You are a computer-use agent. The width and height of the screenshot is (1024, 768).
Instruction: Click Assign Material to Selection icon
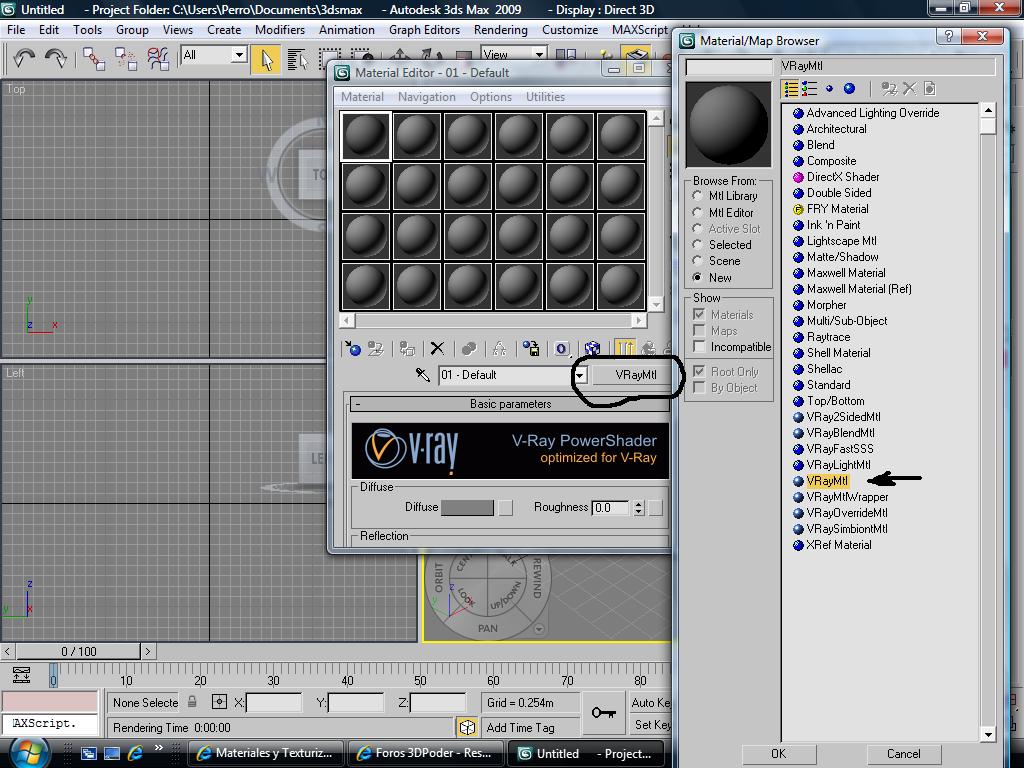tap(408, 349)
